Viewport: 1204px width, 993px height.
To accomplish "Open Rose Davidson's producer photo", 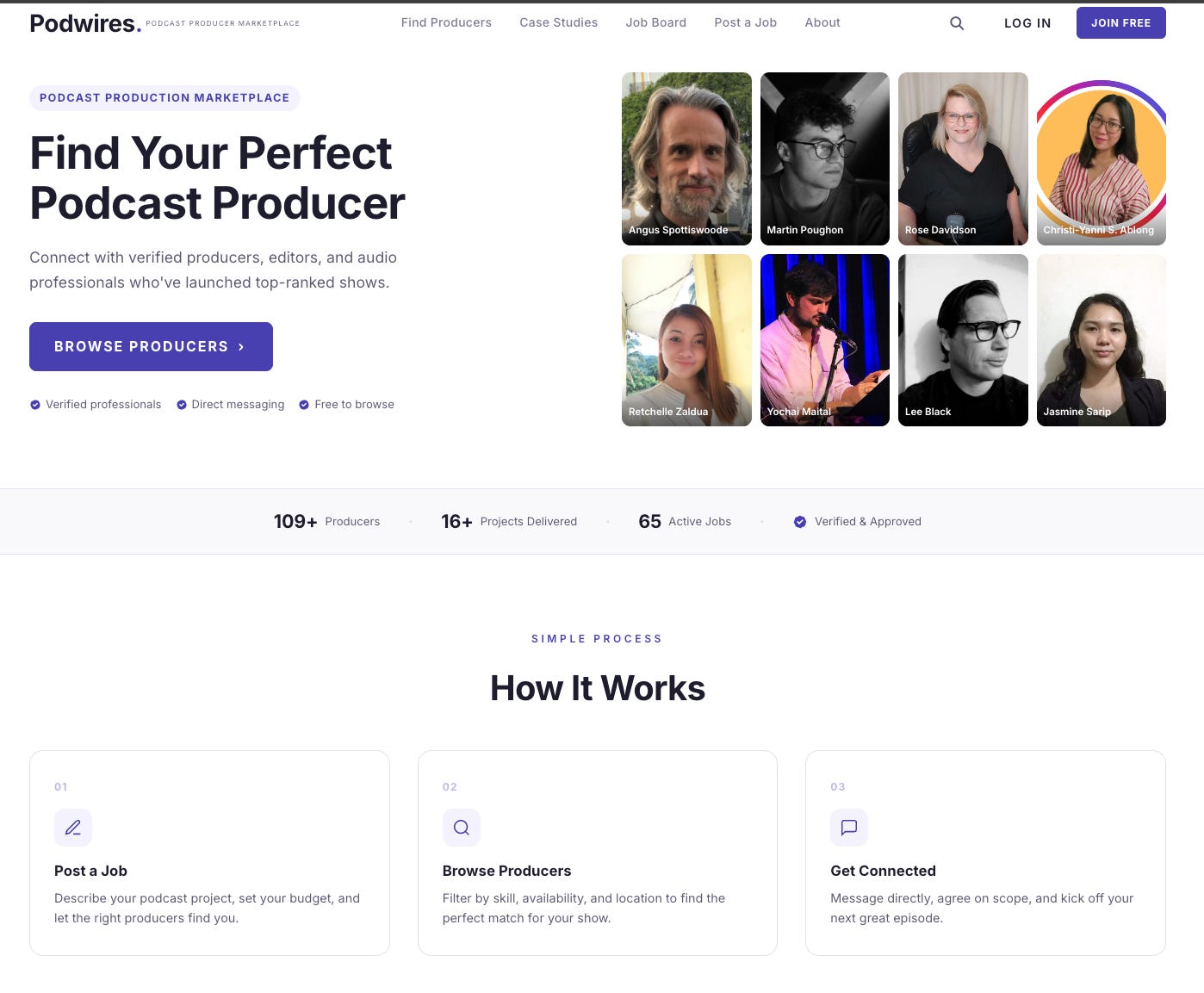I will [963, 158].
